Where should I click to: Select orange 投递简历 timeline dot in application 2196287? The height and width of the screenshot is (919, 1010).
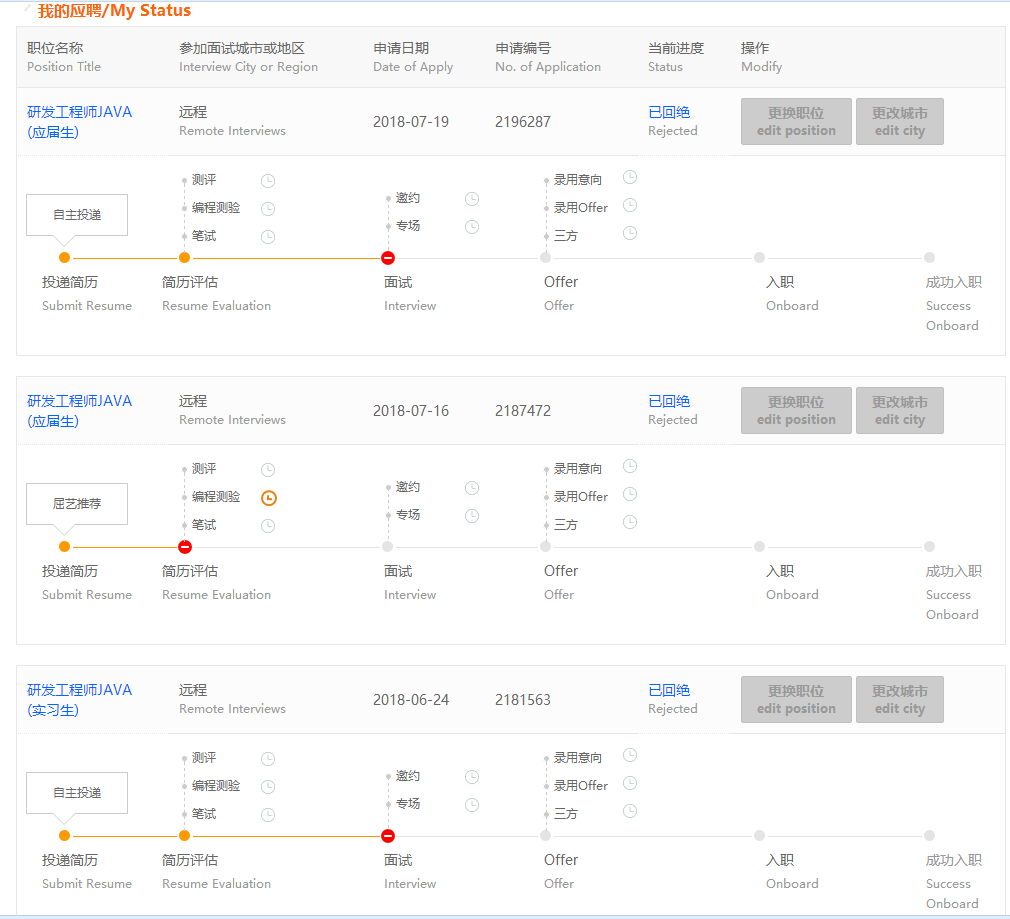[65, 258]
